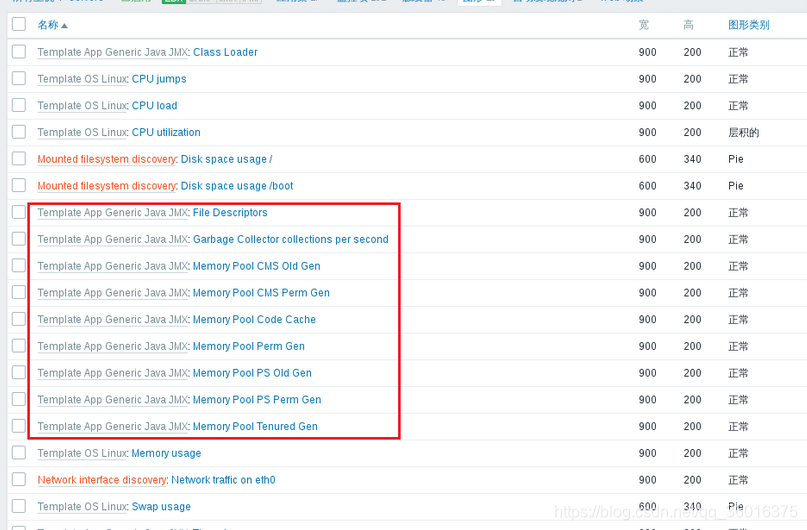Open Garbage Collector collections per second graph
Screen dimensions: 807x530
(x=291, y=239)
